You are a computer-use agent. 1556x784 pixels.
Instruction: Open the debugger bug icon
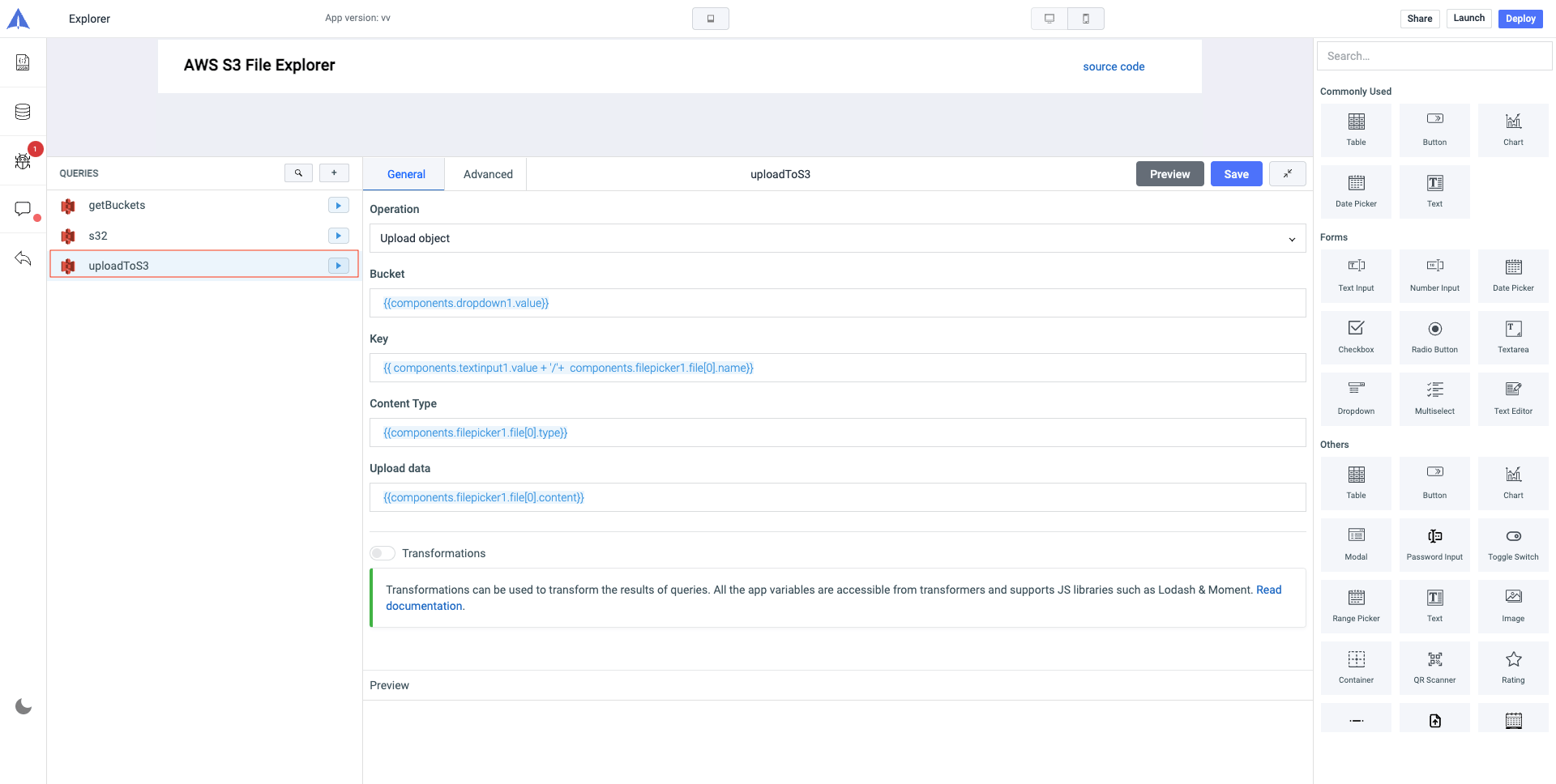[x=23, y=161]
